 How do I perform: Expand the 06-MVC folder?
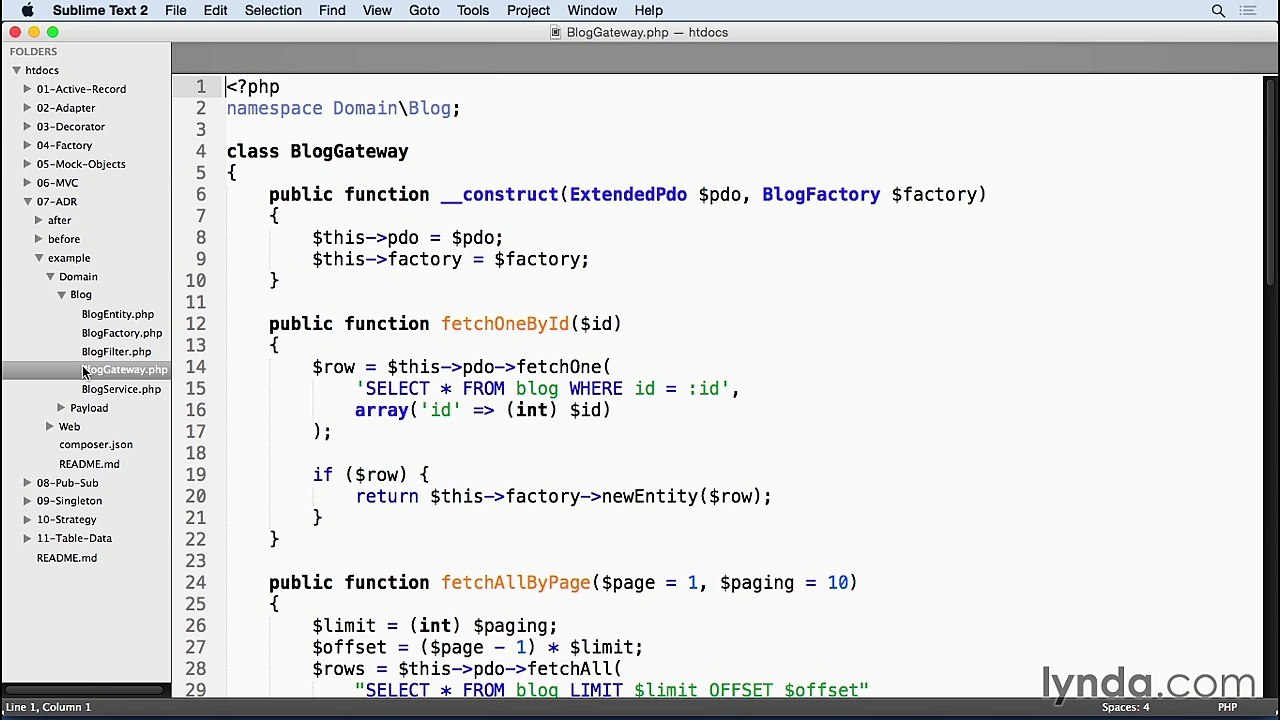(28, 183)
